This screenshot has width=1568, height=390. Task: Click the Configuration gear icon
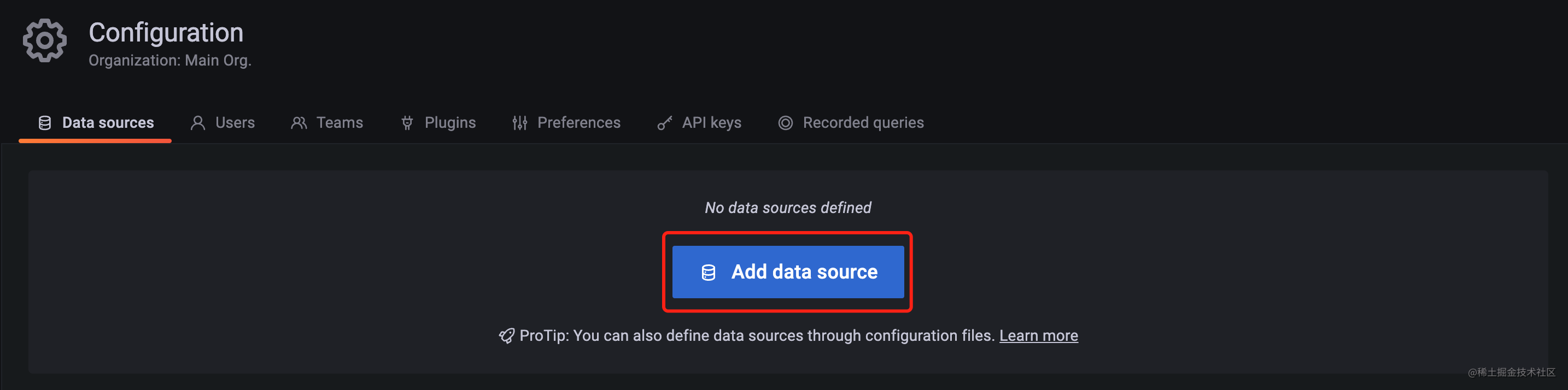[x=44, y=41]
